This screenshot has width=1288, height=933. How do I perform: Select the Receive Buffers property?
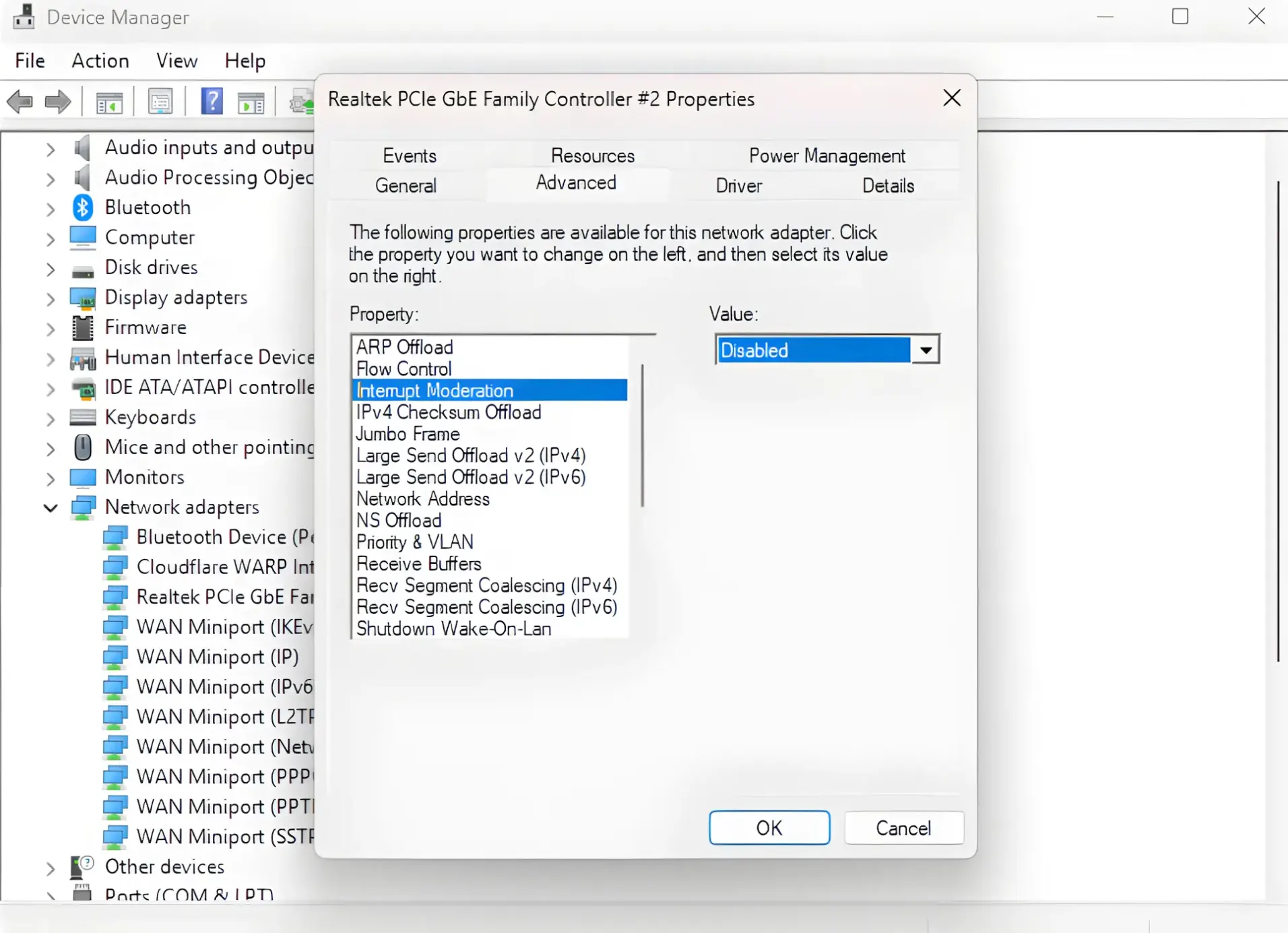(x=490, y=564)
